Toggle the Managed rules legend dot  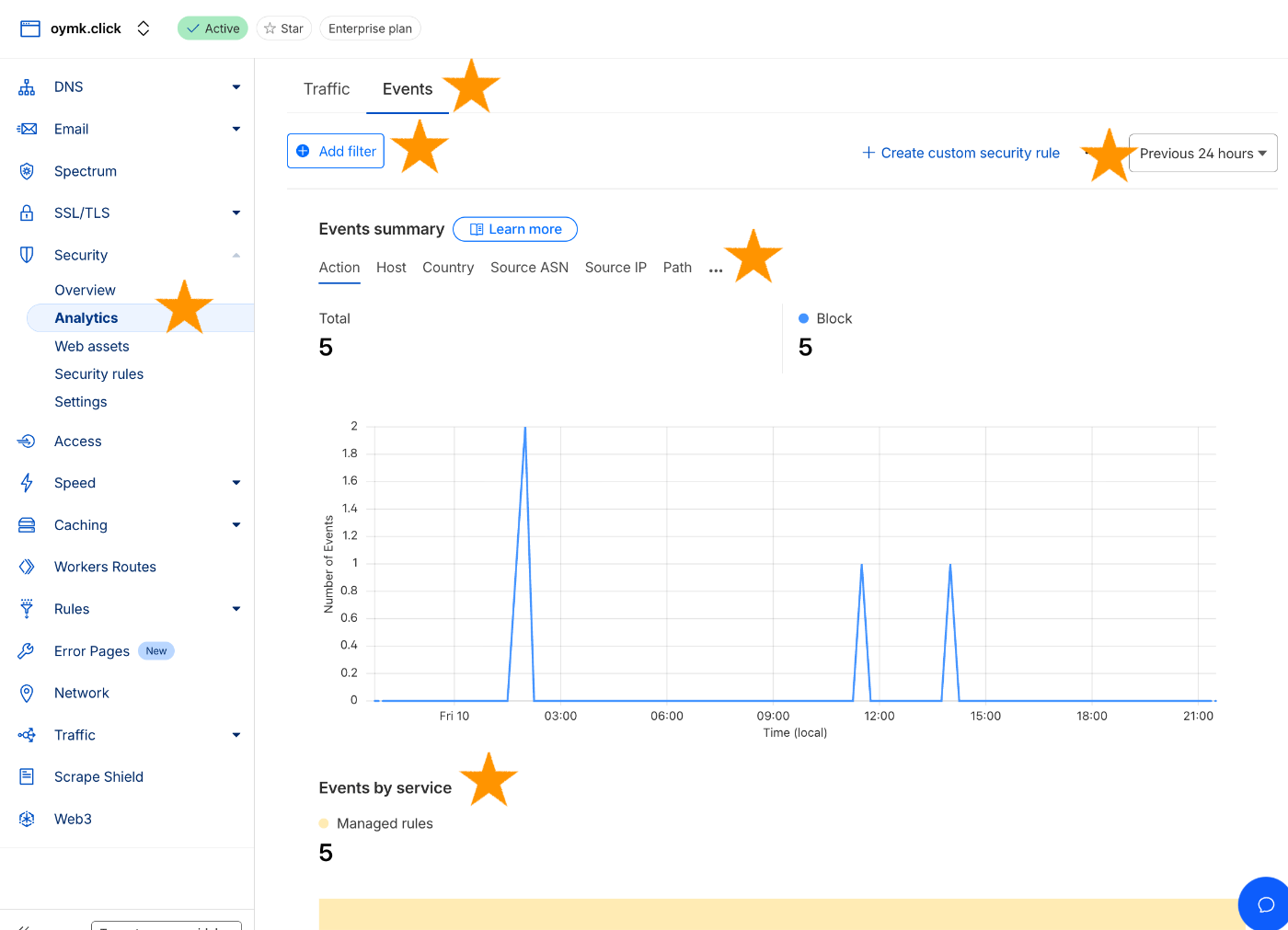pyautogui.click(x=324, y=823)
